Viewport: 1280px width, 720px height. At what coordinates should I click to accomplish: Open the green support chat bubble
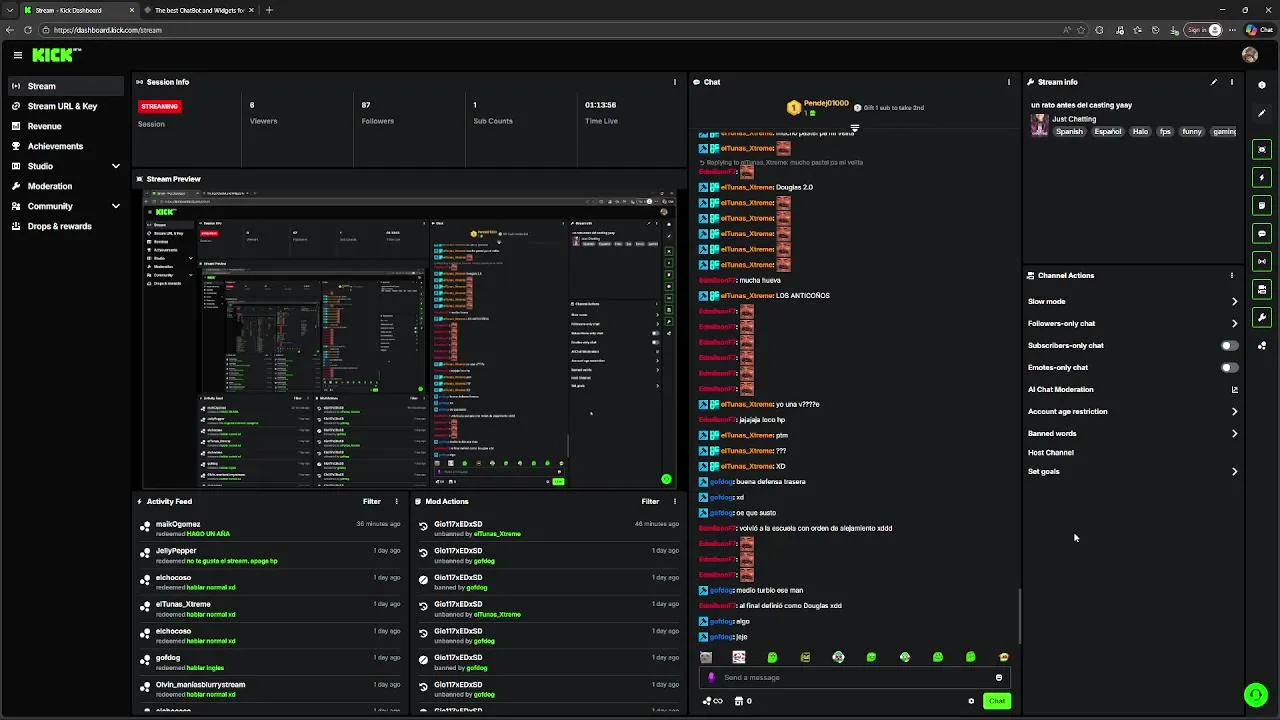click(x=1255, y=694)
